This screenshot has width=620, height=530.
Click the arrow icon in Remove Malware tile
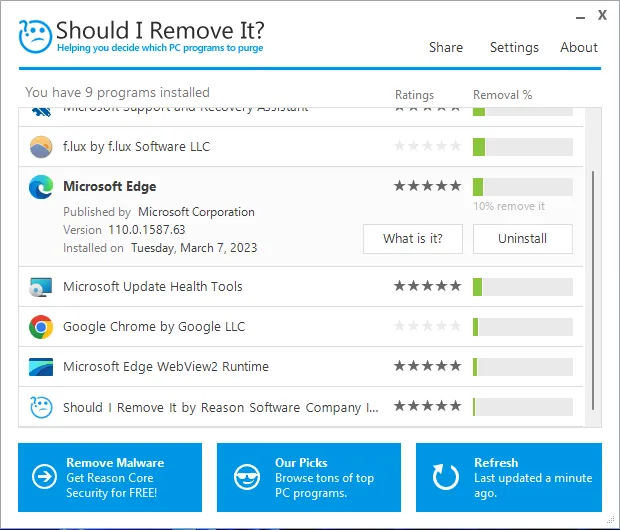44,477
